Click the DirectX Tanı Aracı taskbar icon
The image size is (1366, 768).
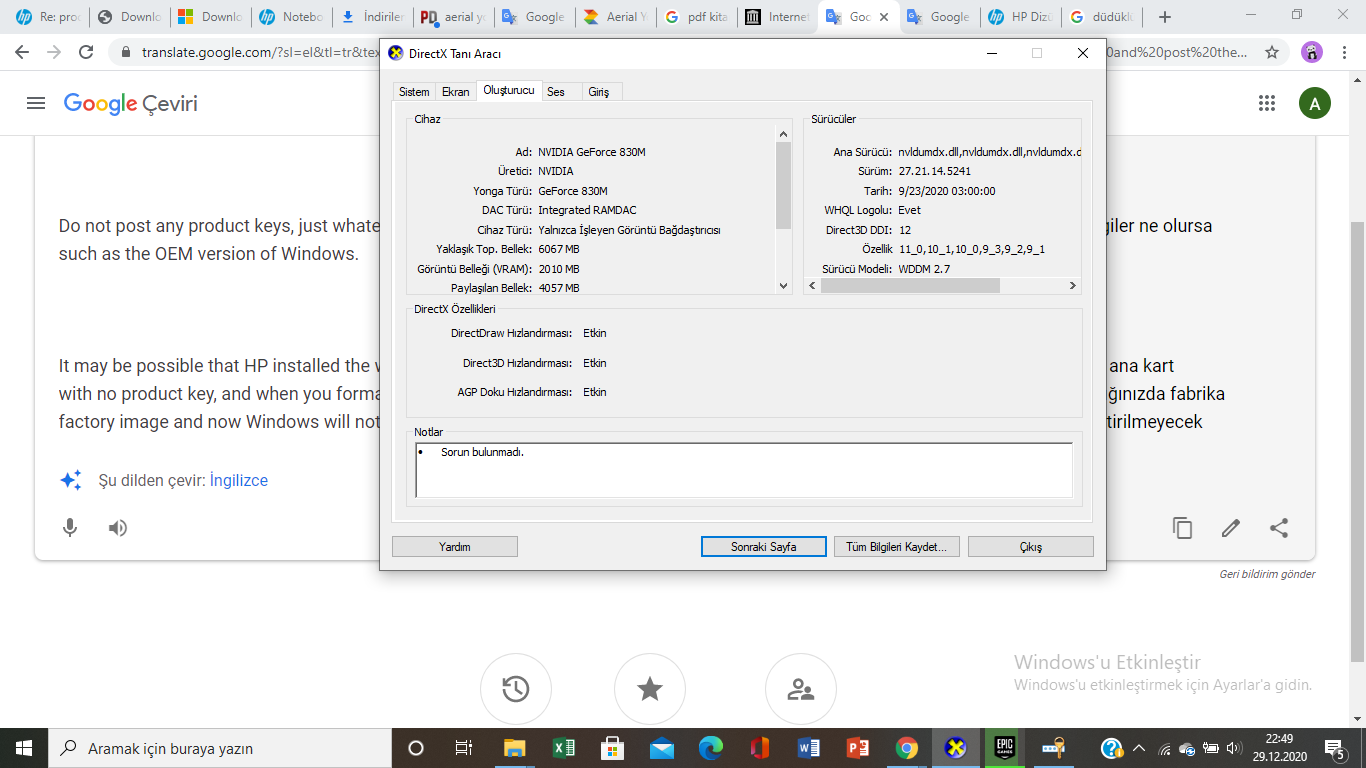(x=955, y=747)
